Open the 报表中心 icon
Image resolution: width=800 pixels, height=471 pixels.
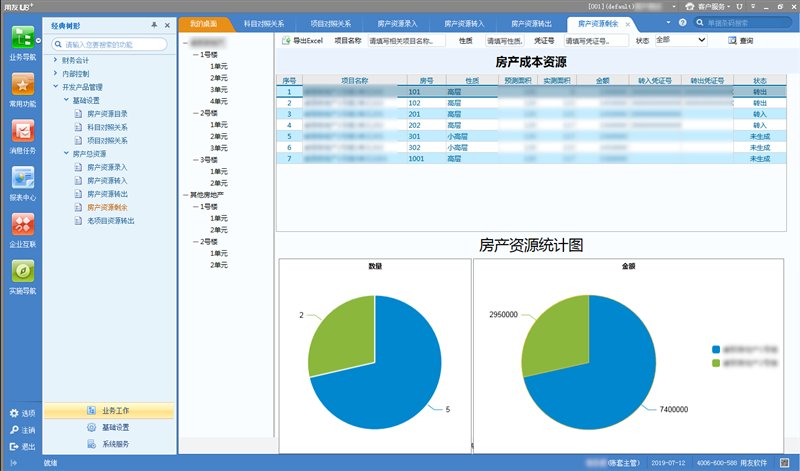(x=23, y=178)
